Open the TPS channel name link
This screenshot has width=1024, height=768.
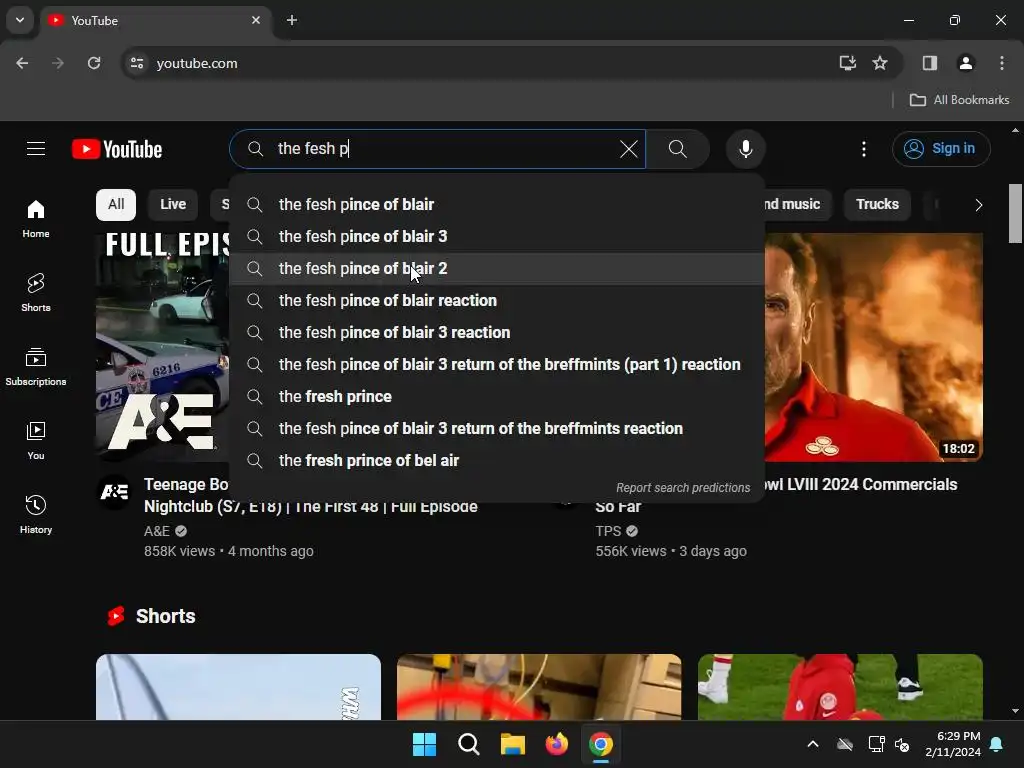tap(608, 531)
